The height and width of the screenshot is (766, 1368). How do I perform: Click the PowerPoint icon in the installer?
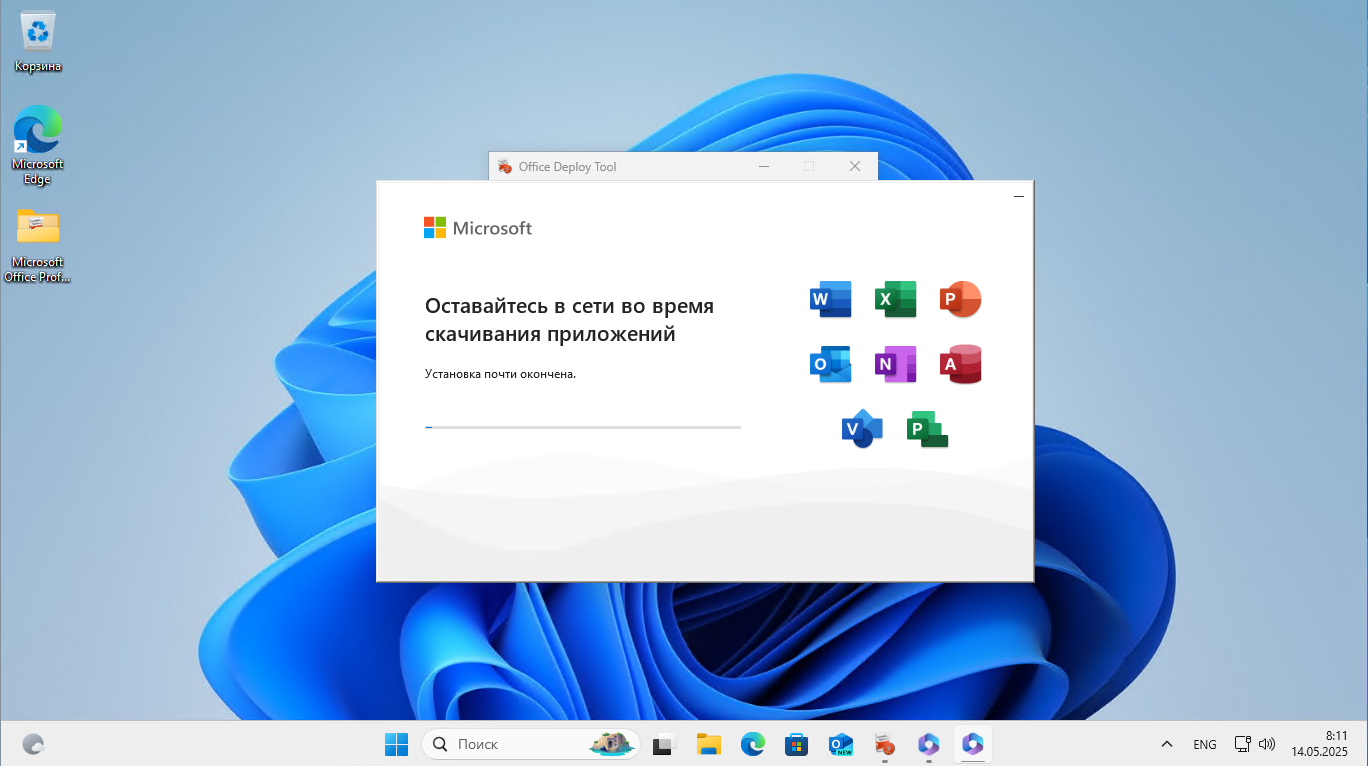click(960, 299)
